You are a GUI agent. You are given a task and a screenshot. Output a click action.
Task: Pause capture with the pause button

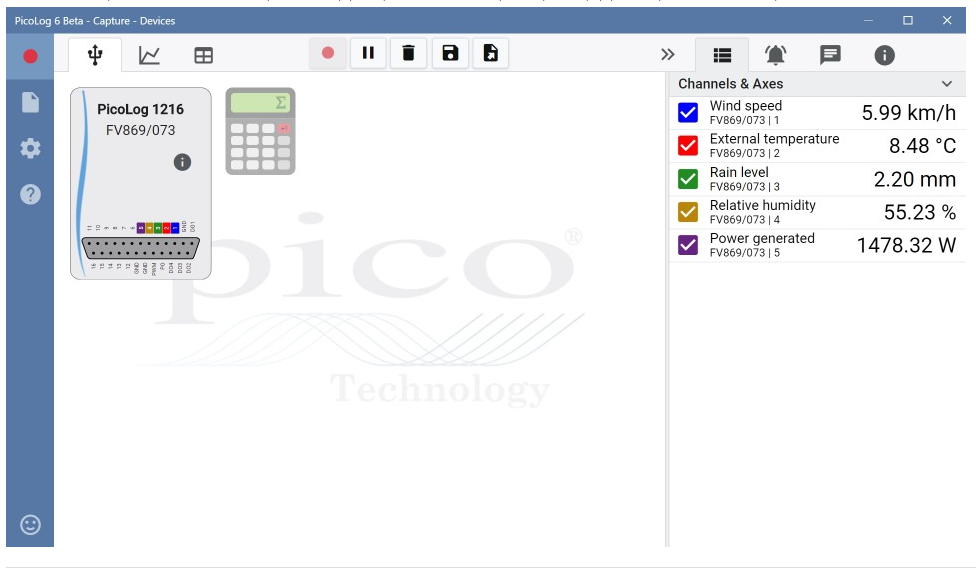368,54
